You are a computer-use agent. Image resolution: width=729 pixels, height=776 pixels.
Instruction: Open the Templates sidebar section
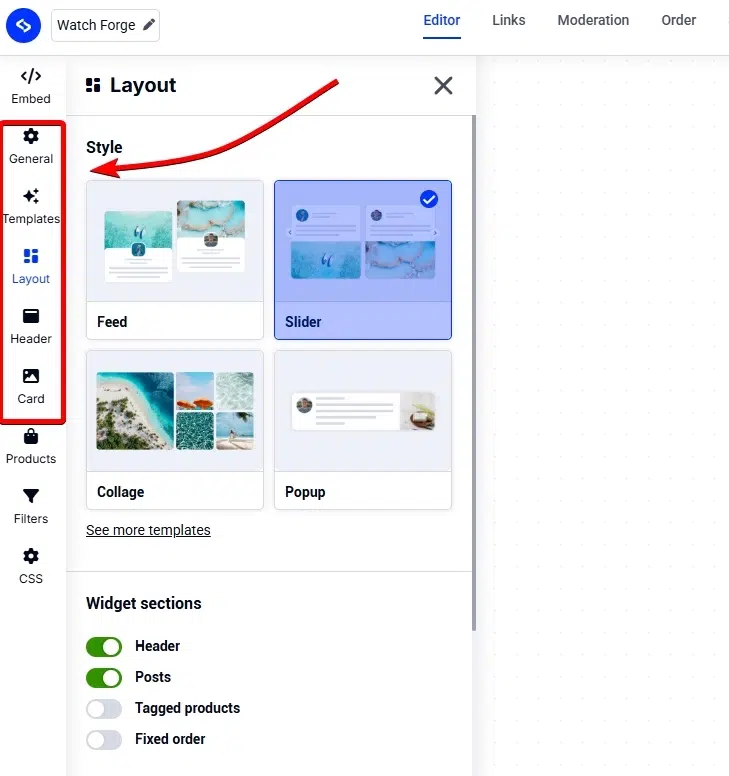point(31,207)
